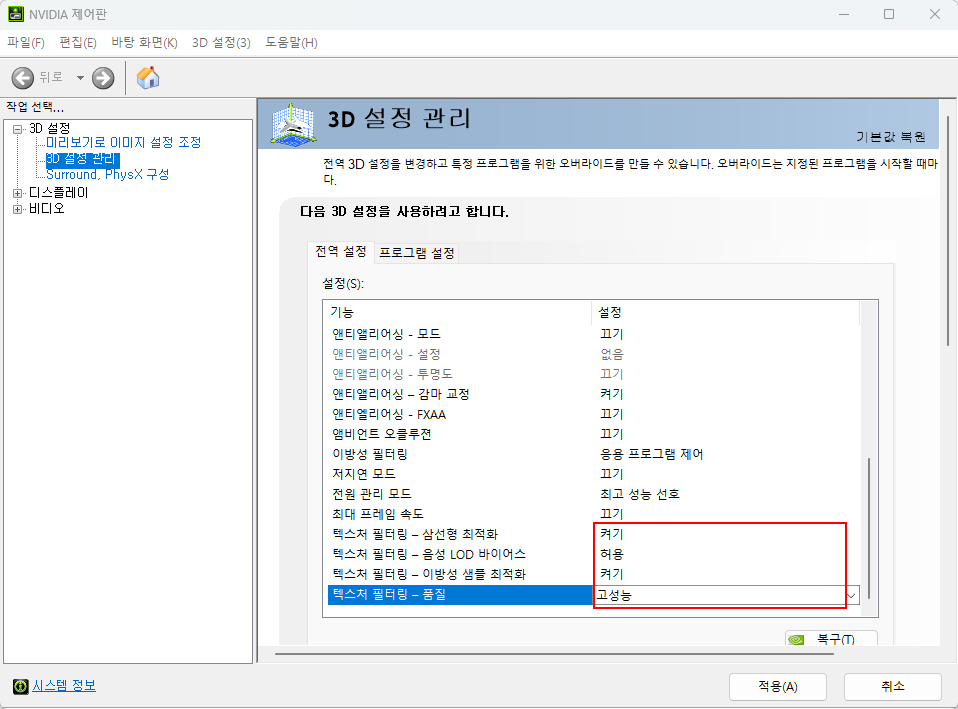Viewport: 958px width, 709px height.
Task: Click the 3D 설정 관리 header icon
Action: click(293, 125)
